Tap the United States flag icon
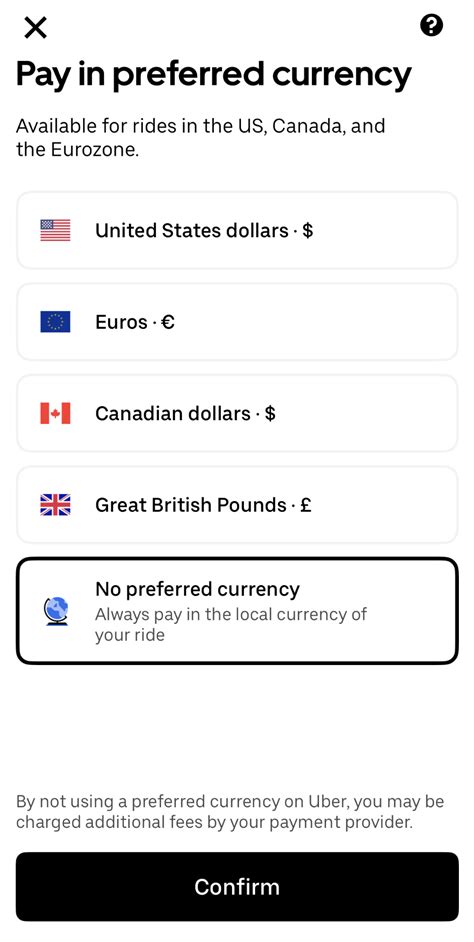 click(x=55, y=230)
